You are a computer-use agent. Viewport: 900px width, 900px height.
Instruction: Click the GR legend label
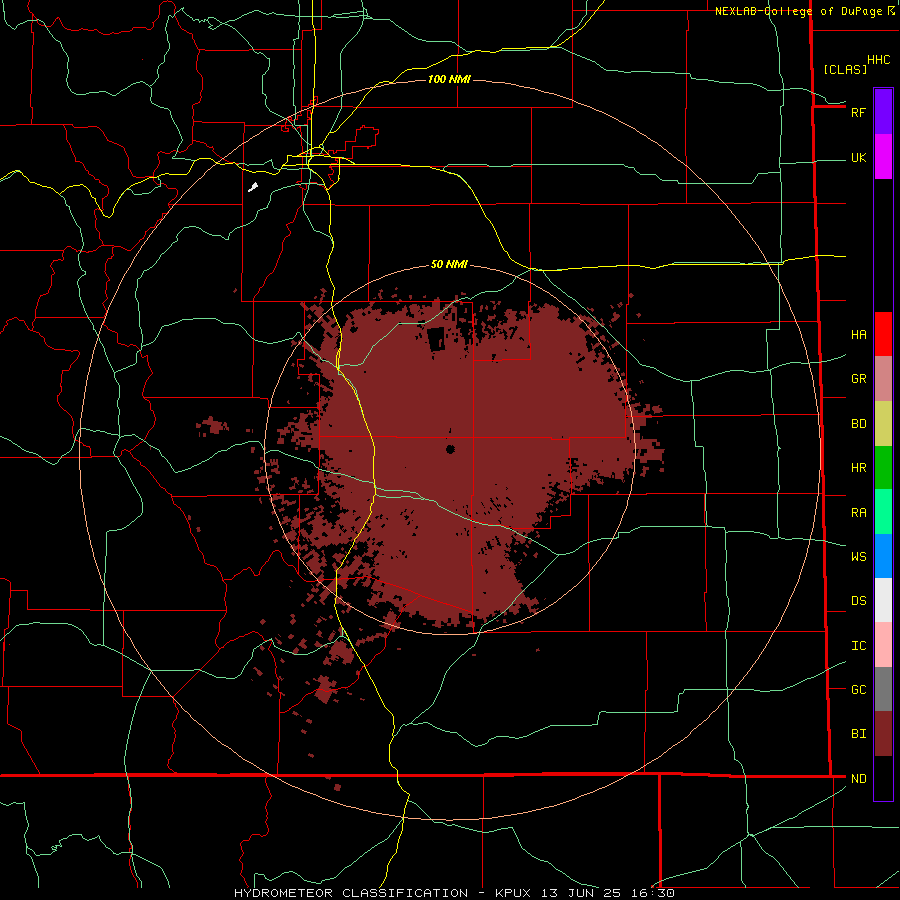pyautogui.click(x=858, y=379)
